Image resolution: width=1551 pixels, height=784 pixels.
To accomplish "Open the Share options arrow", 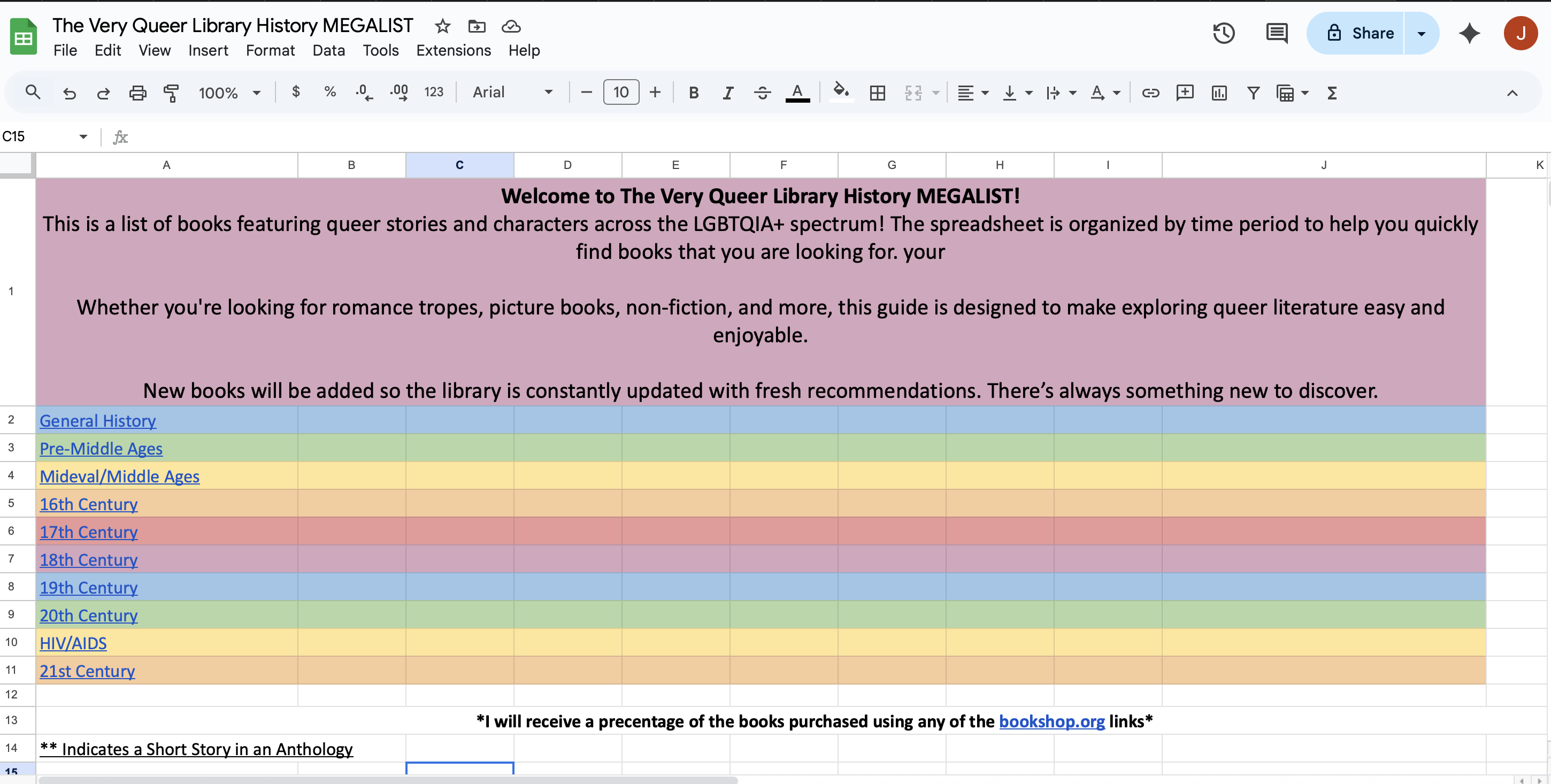I will [1422, 33].
